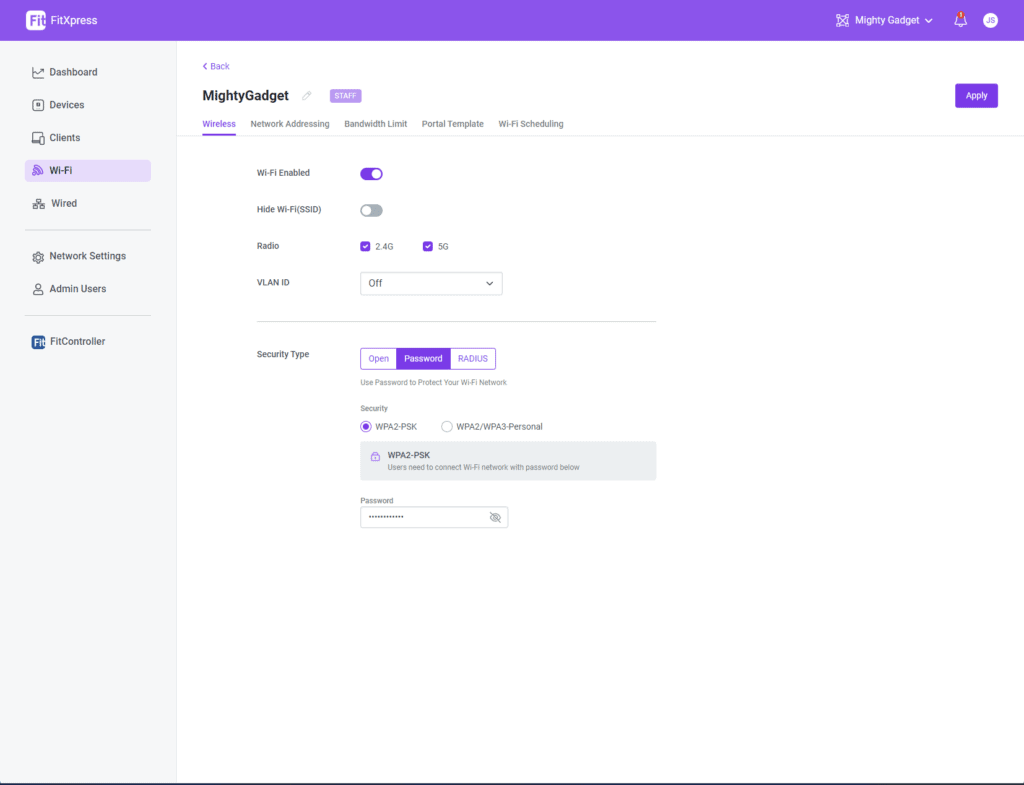The image size is (1024, 785).
Task: Open the notifications bell
Action: click(x=960, y=20)
